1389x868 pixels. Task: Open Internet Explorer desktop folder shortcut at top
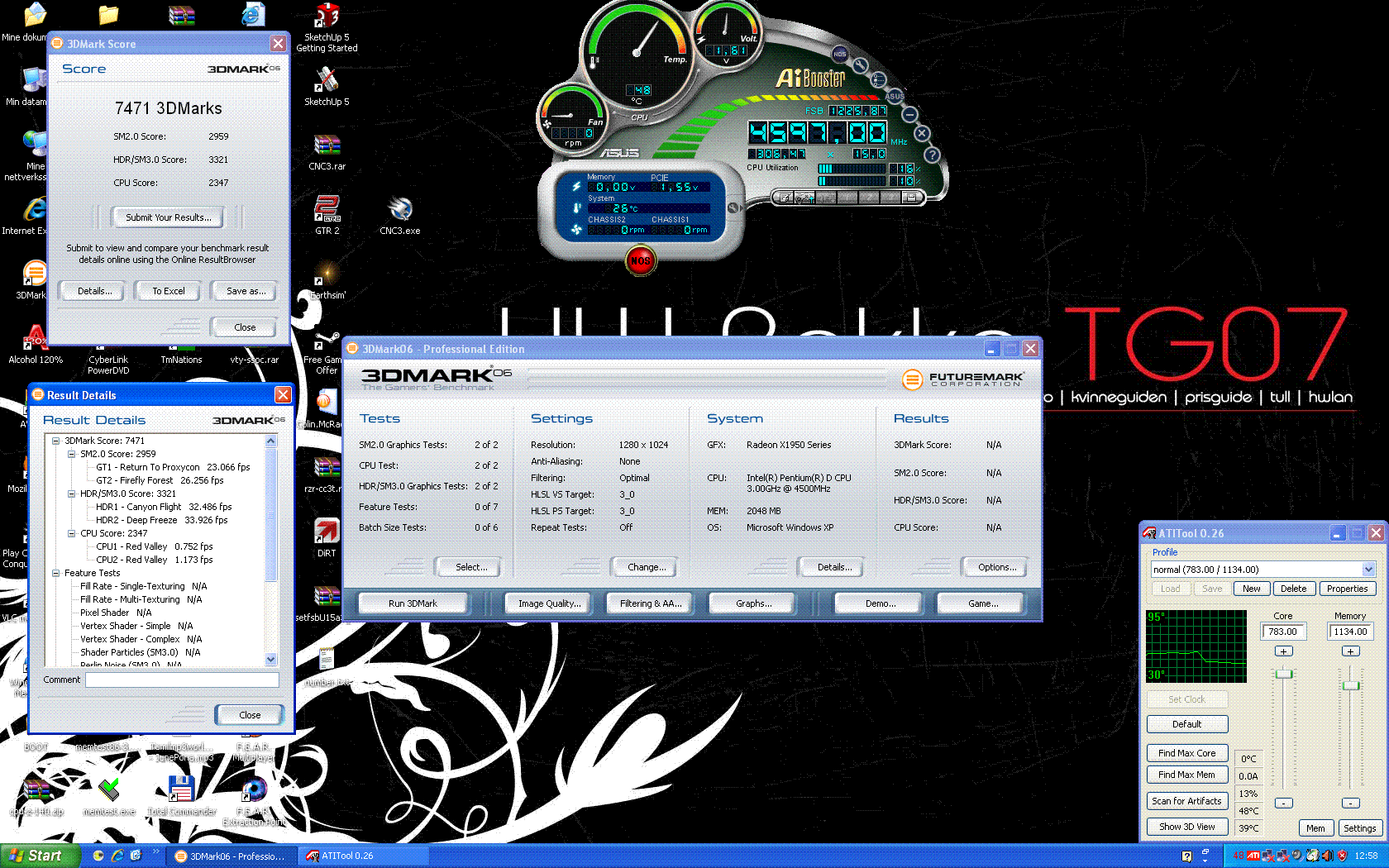pos(253,14)
